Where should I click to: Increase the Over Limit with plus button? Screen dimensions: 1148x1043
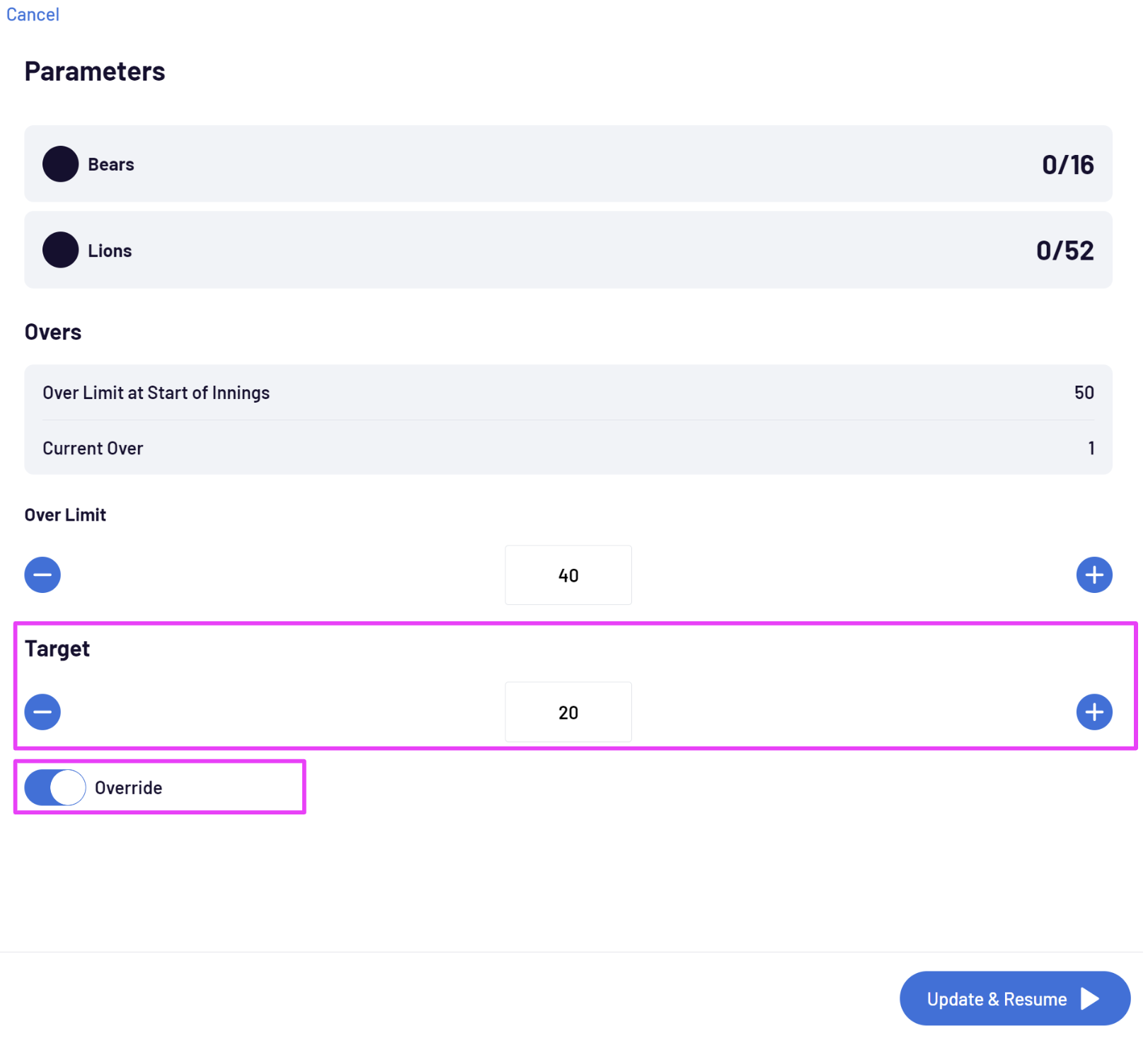coord(1095,575)
